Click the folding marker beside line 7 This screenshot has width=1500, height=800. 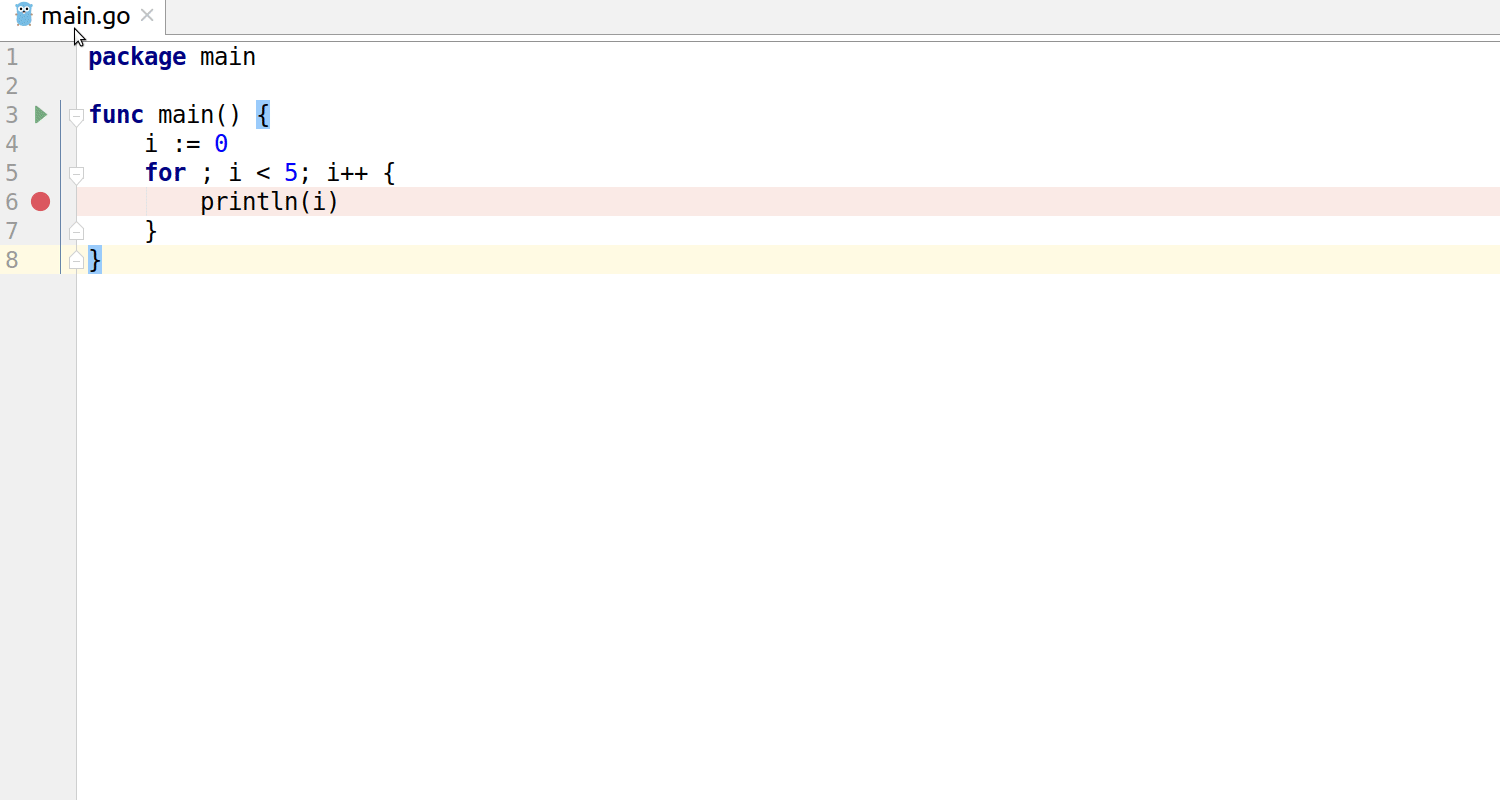(x=76, y=230)
